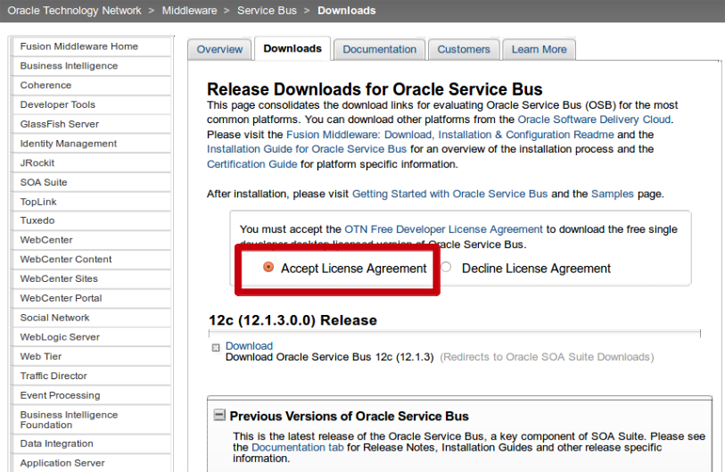Open Oracle Service Bus 12c Download link
The image size is (725, 472).
tap(249, 346)
